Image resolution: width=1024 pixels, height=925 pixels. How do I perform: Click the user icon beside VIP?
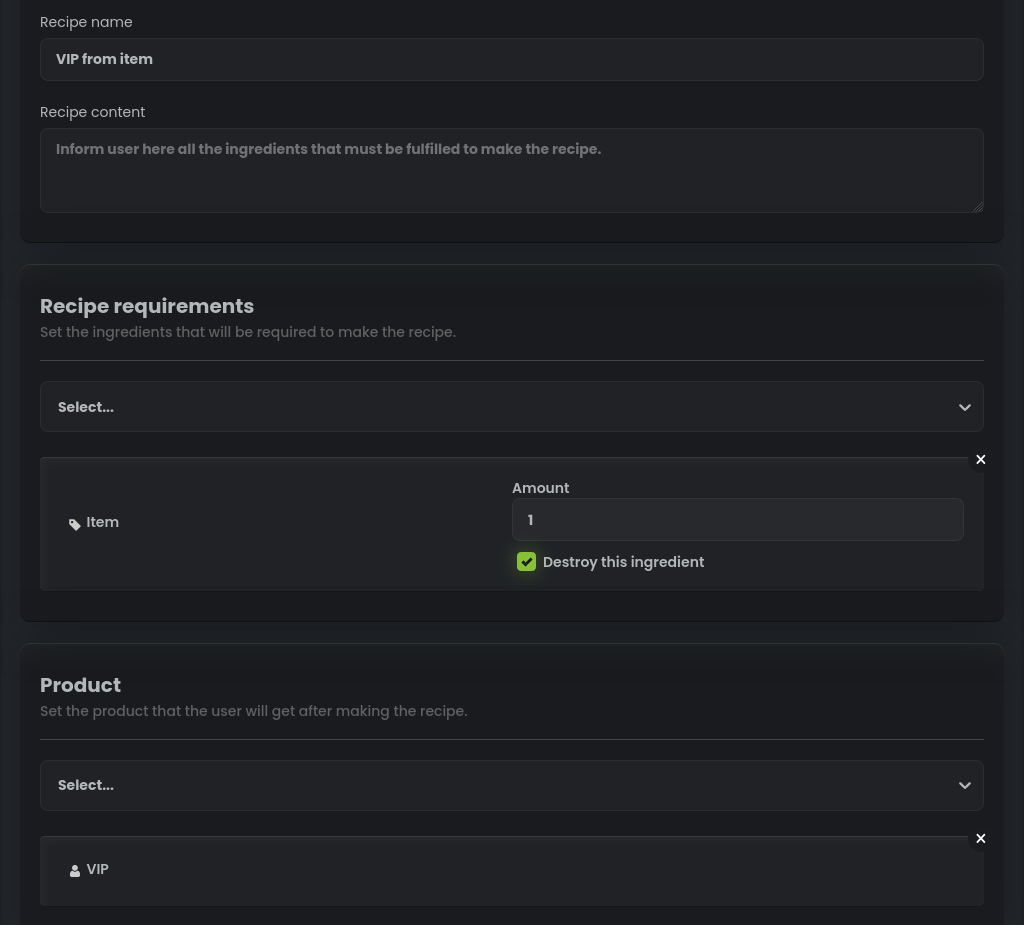[x=76, y=870]
